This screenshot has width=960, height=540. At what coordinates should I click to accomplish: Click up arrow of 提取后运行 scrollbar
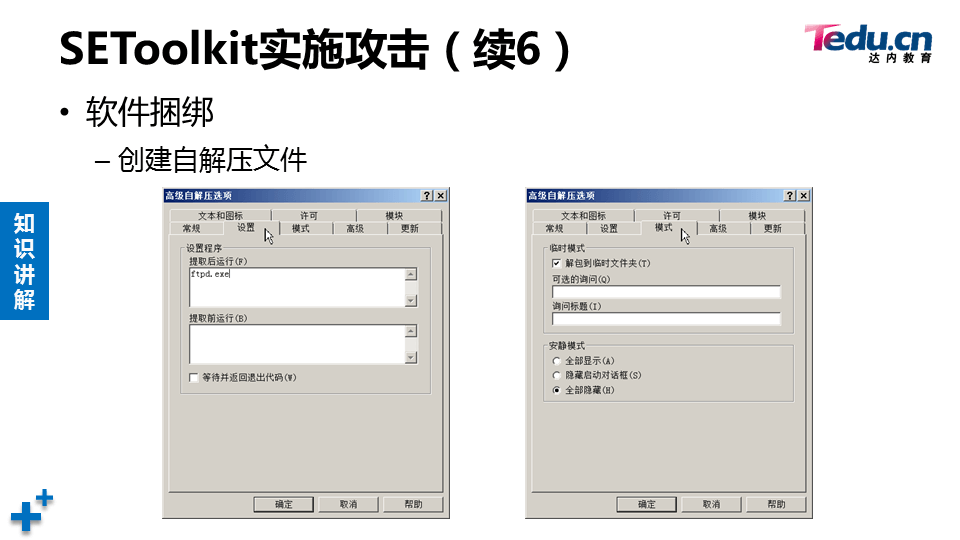pyautogui.click(x=411, y=274)
